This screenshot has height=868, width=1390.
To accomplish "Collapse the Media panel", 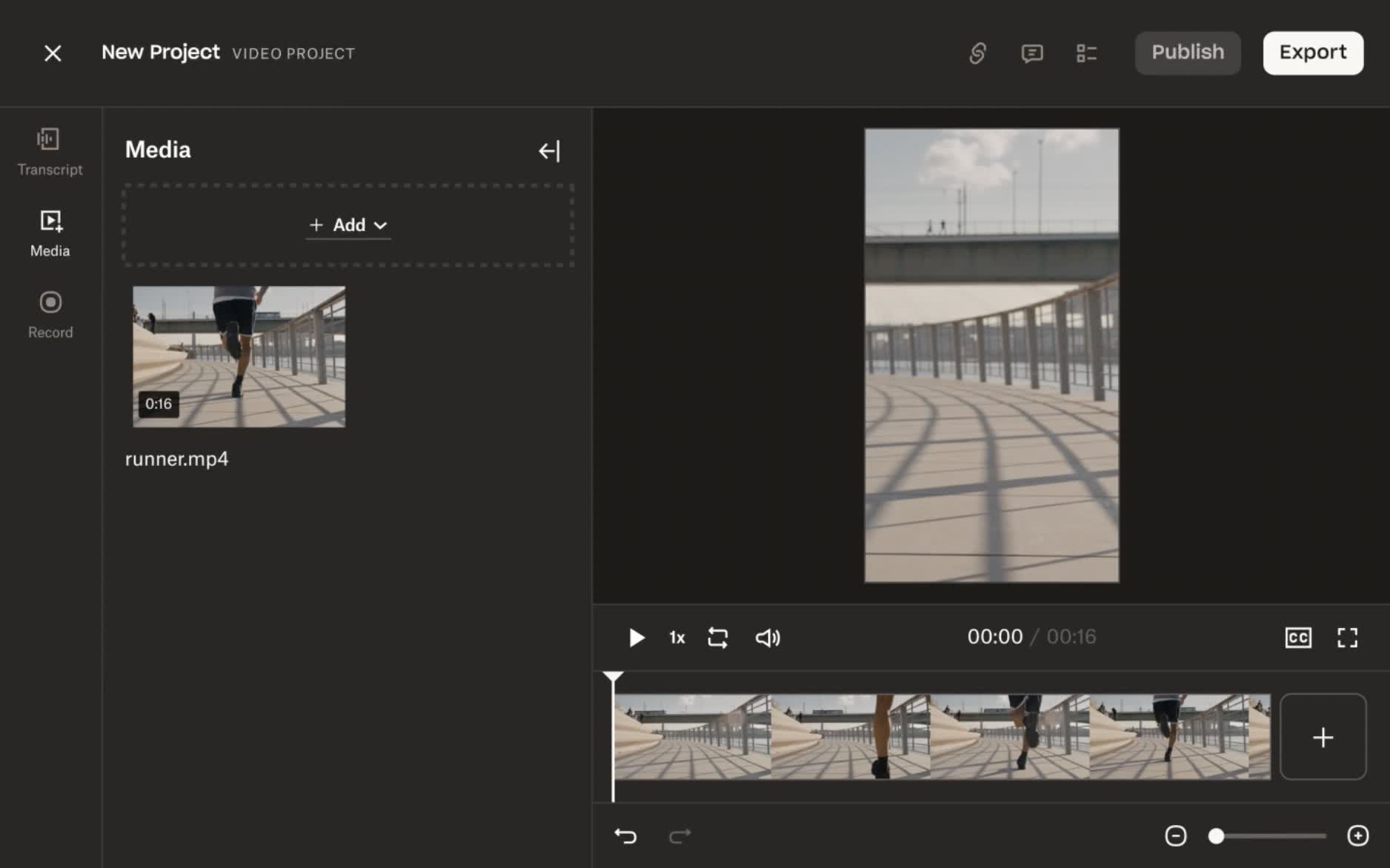I will 549,151.
